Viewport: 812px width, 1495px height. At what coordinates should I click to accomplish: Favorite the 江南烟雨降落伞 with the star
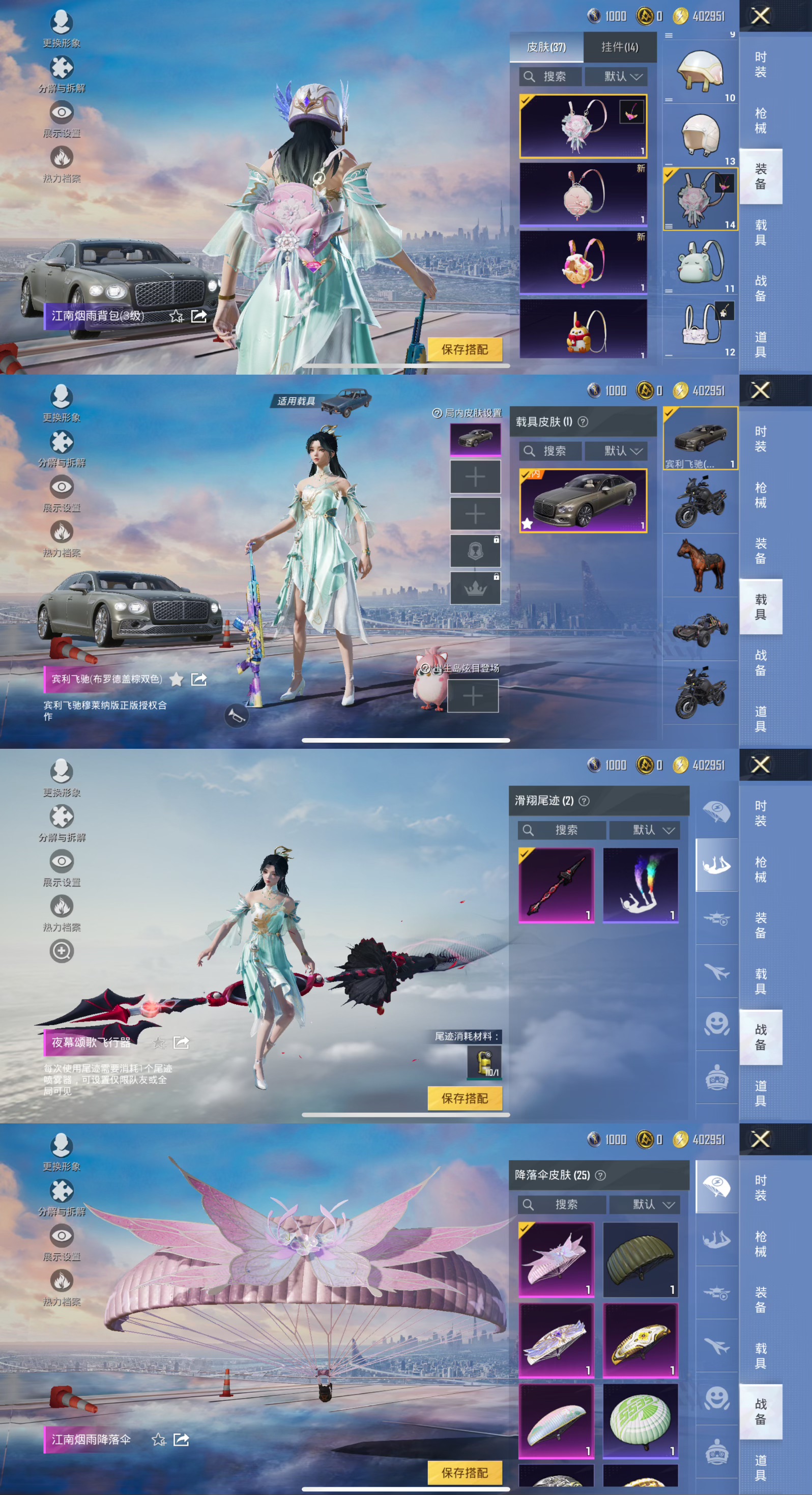coord(158,1440)
